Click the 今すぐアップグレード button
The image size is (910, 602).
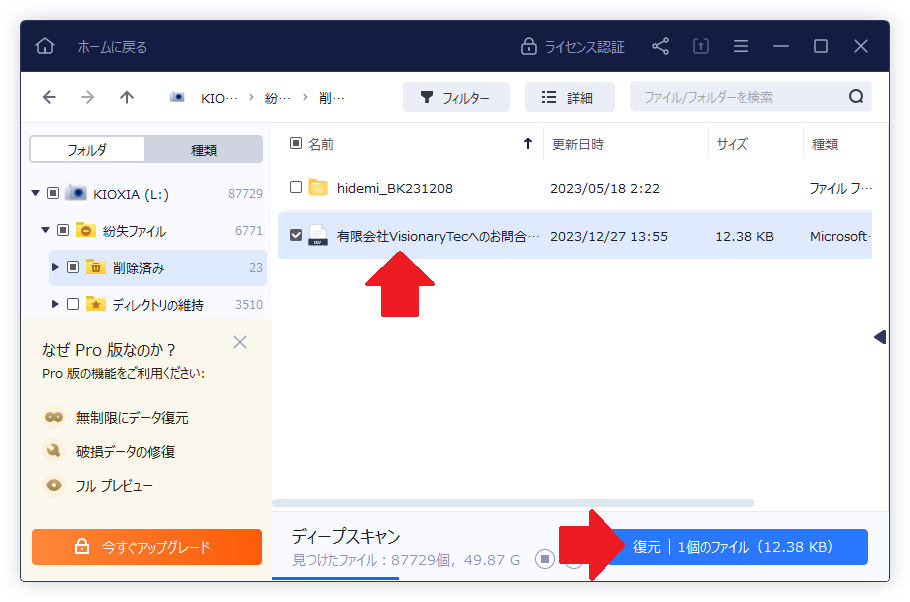pos(147,547)
